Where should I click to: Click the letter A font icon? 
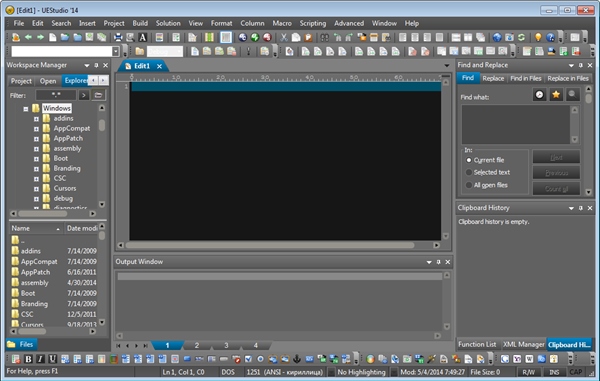point(142,37)
